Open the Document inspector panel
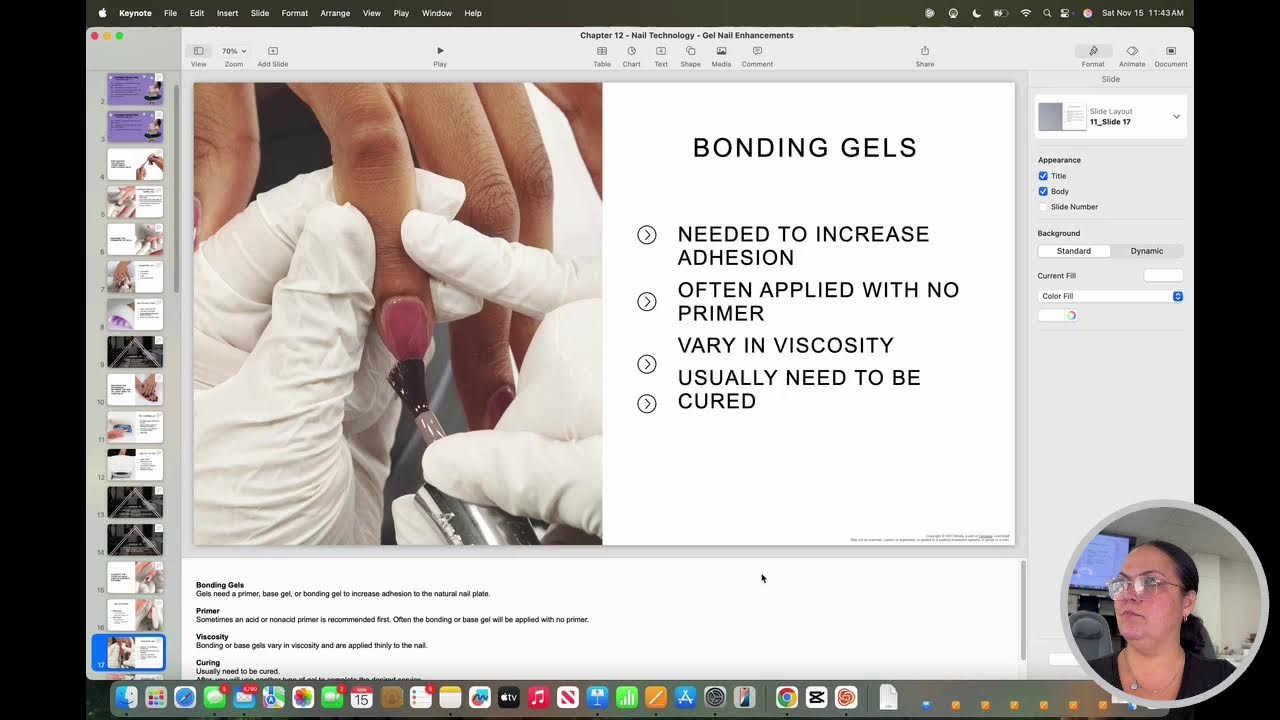Viewport: 1280px width, 720px height. [1171, 51]
